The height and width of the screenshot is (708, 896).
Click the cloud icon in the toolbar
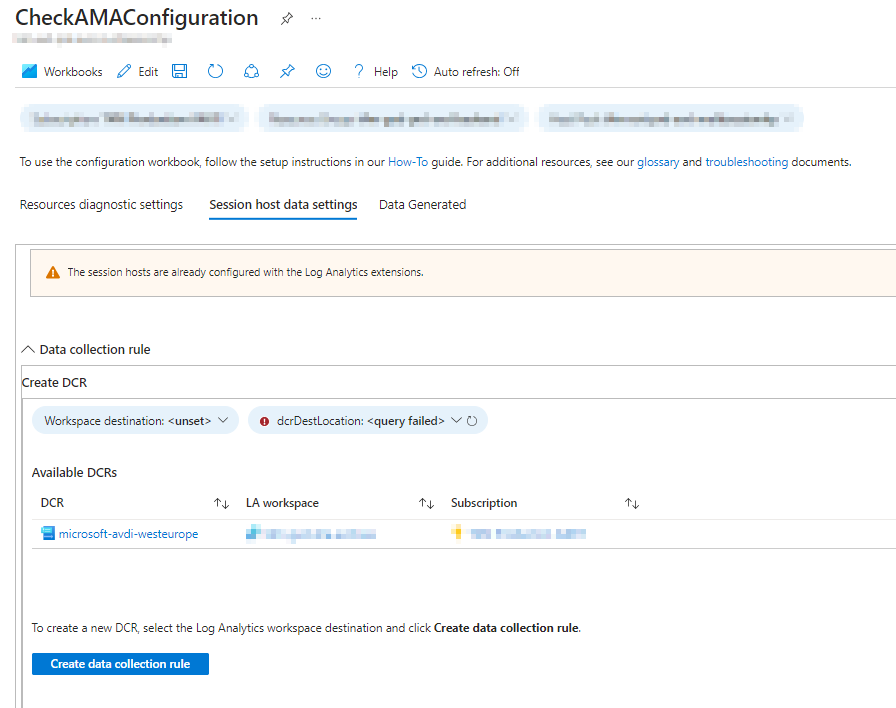pyautogui.click(x=251, y=71)
